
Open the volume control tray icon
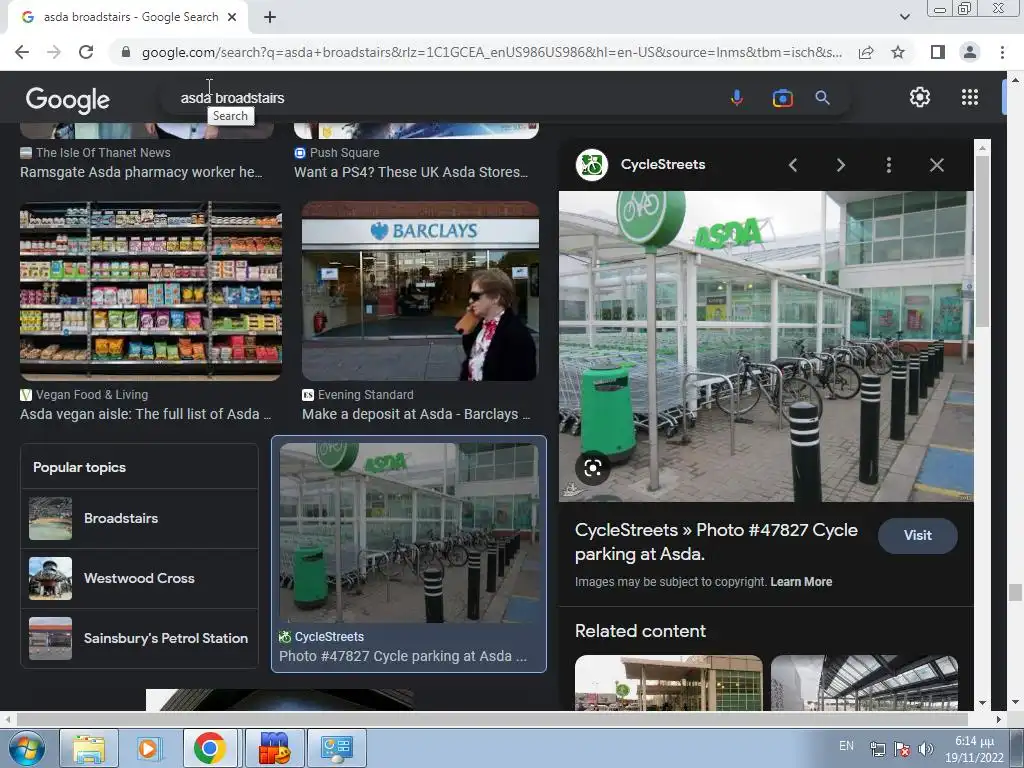(x=925, y=749)
